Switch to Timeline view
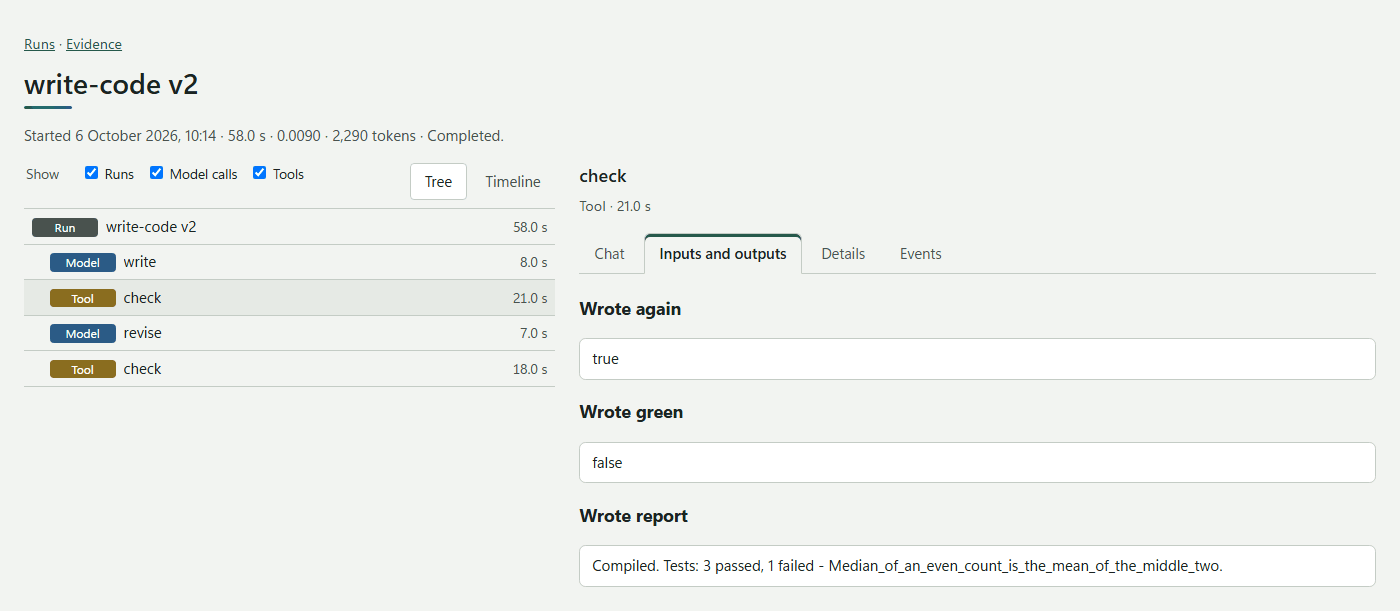This screenshot has width=1400, height=611. (x=513, y=182)
